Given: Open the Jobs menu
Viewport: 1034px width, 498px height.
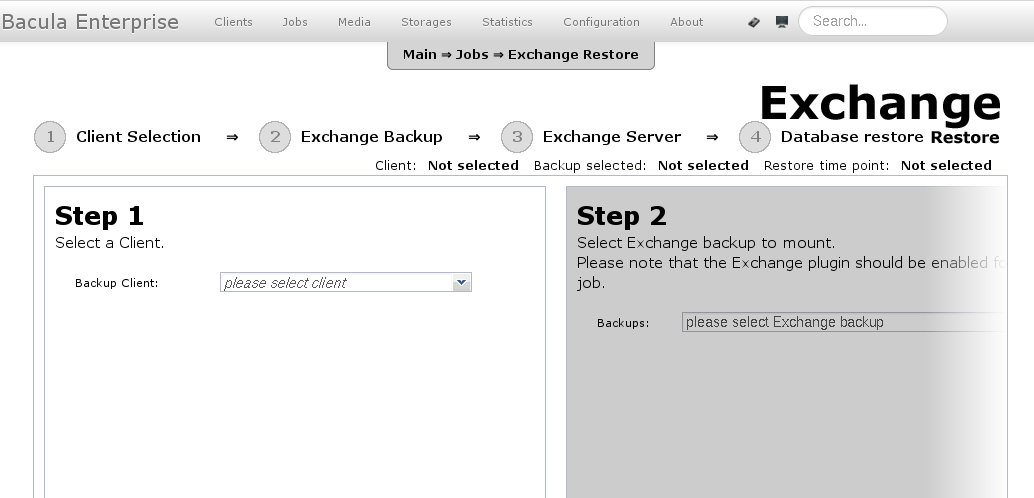Looking at the screenshot, I should tap(295, 22).
